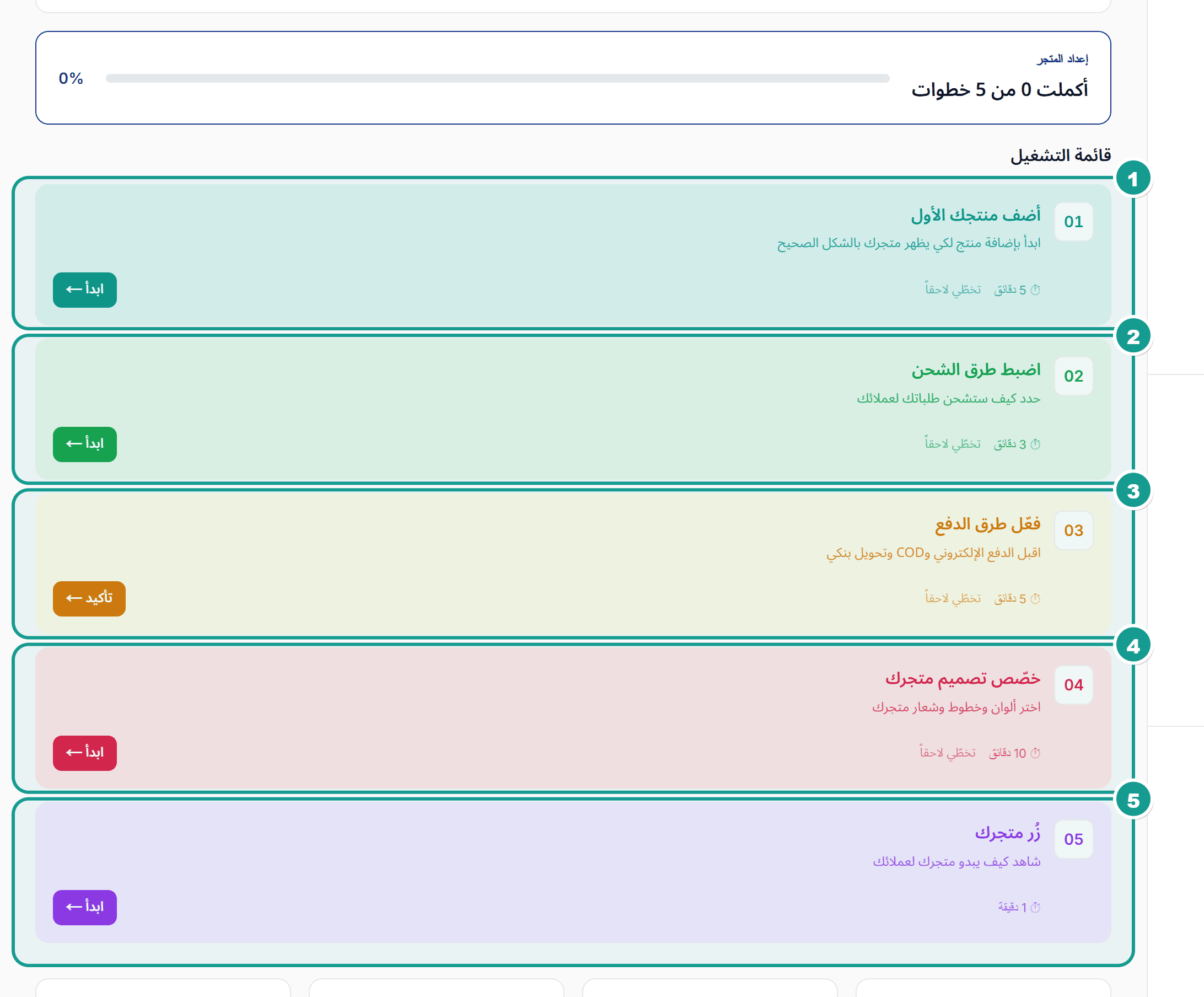This screenshot has height=997, width=1204.
Task: Skip later (تخطّي لاحقاً) for فعّل طرق الدفع
Action: pyautogui.click(x=953, y=598)
